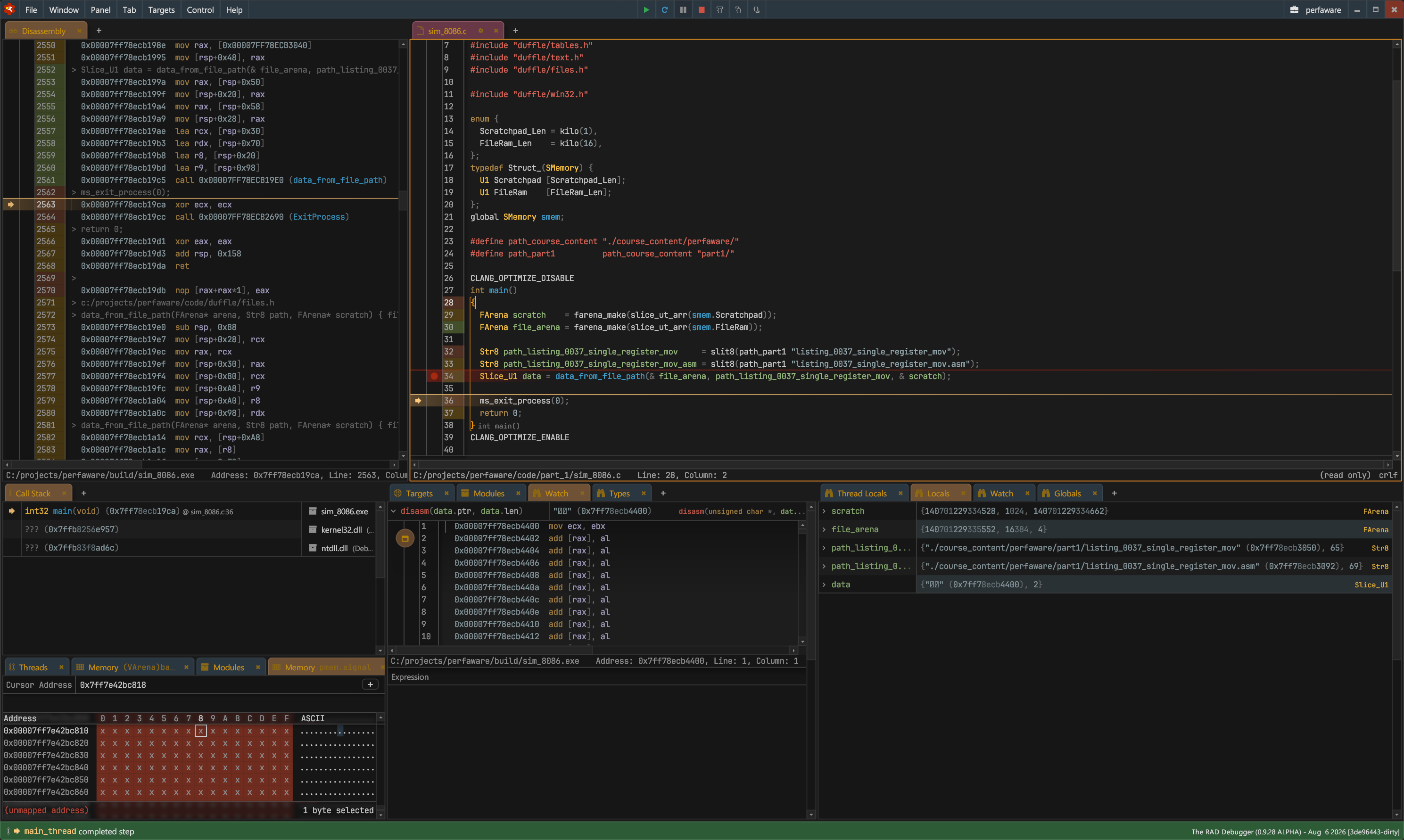Add a tab beside the Types tab

663,493
